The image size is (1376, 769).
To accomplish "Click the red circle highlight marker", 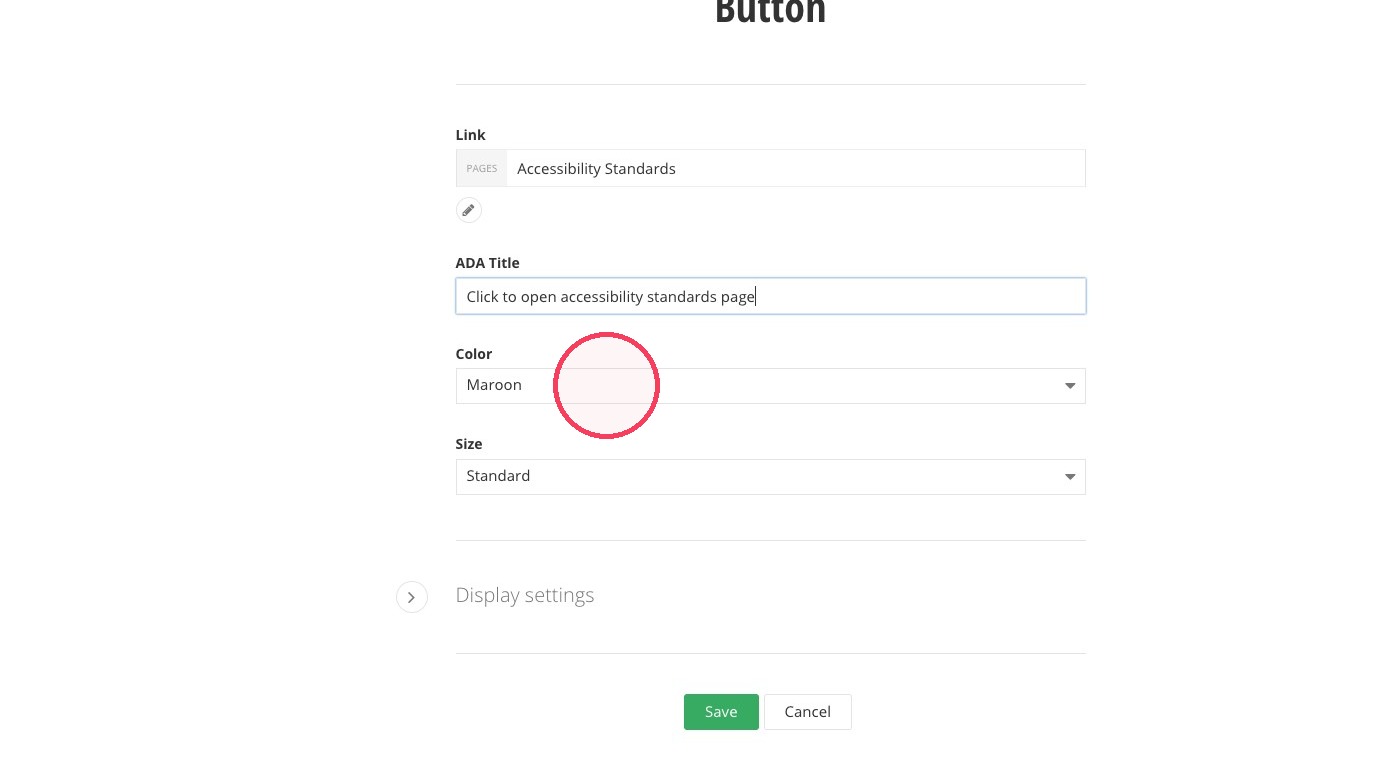I will click(606, 385).
